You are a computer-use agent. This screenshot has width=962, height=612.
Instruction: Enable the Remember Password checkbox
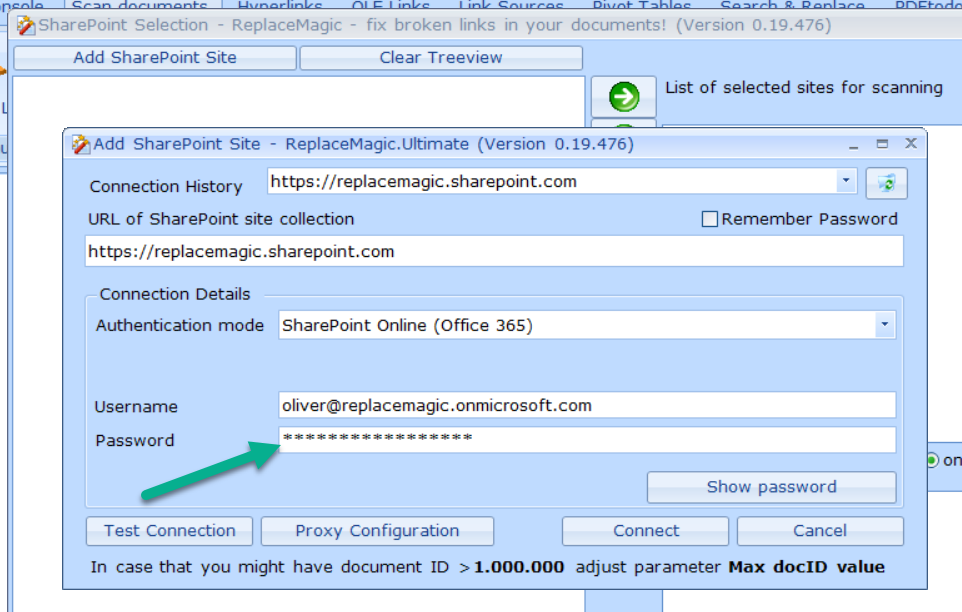pyautogui.click(x=709, y=219)
